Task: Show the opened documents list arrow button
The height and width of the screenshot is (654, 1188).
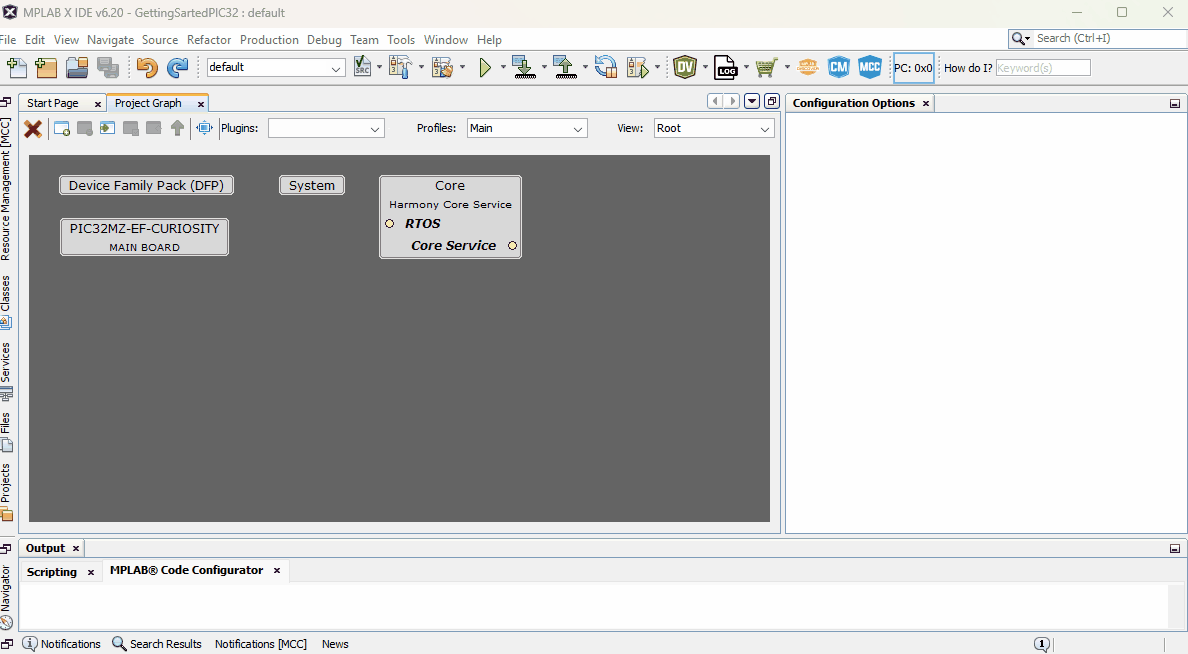Action: click(x=752, y=102)
